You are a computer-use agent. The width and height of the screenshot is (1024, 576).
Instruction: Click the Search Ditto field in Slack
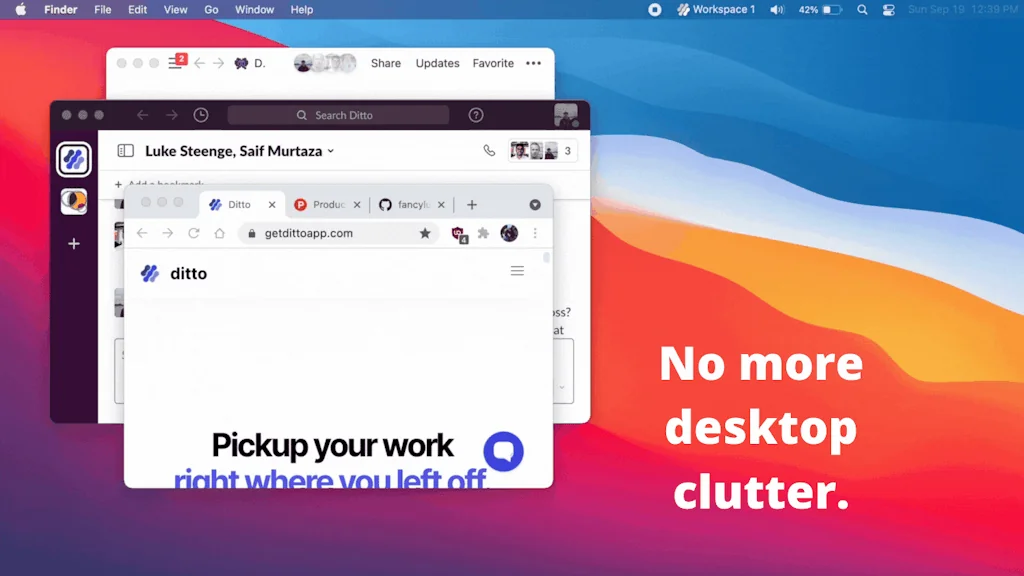[x=338, y=115]
